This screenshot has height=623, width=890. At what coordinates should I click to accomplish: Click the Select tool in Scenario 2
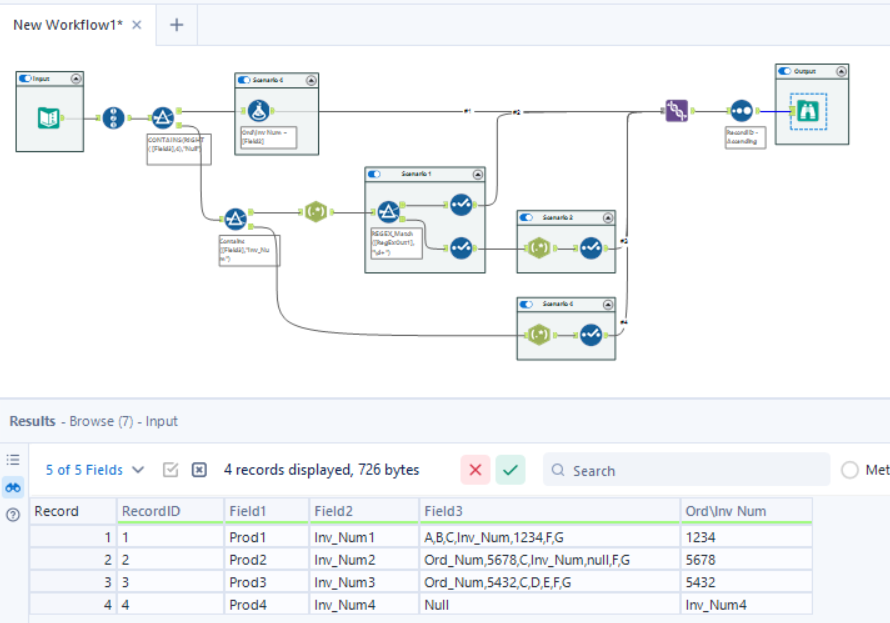[591, 248]
